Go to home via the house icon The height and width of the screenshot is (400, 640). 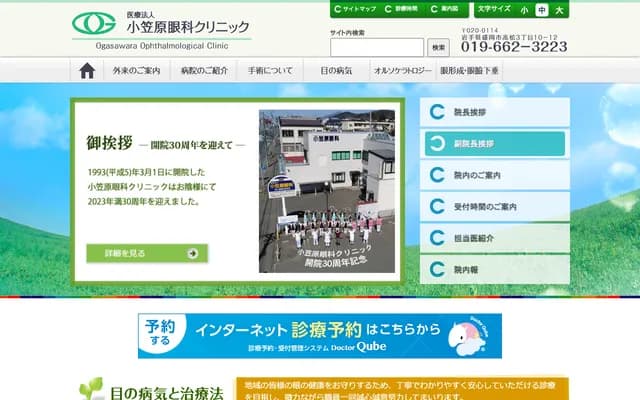[x=87, y=71]
